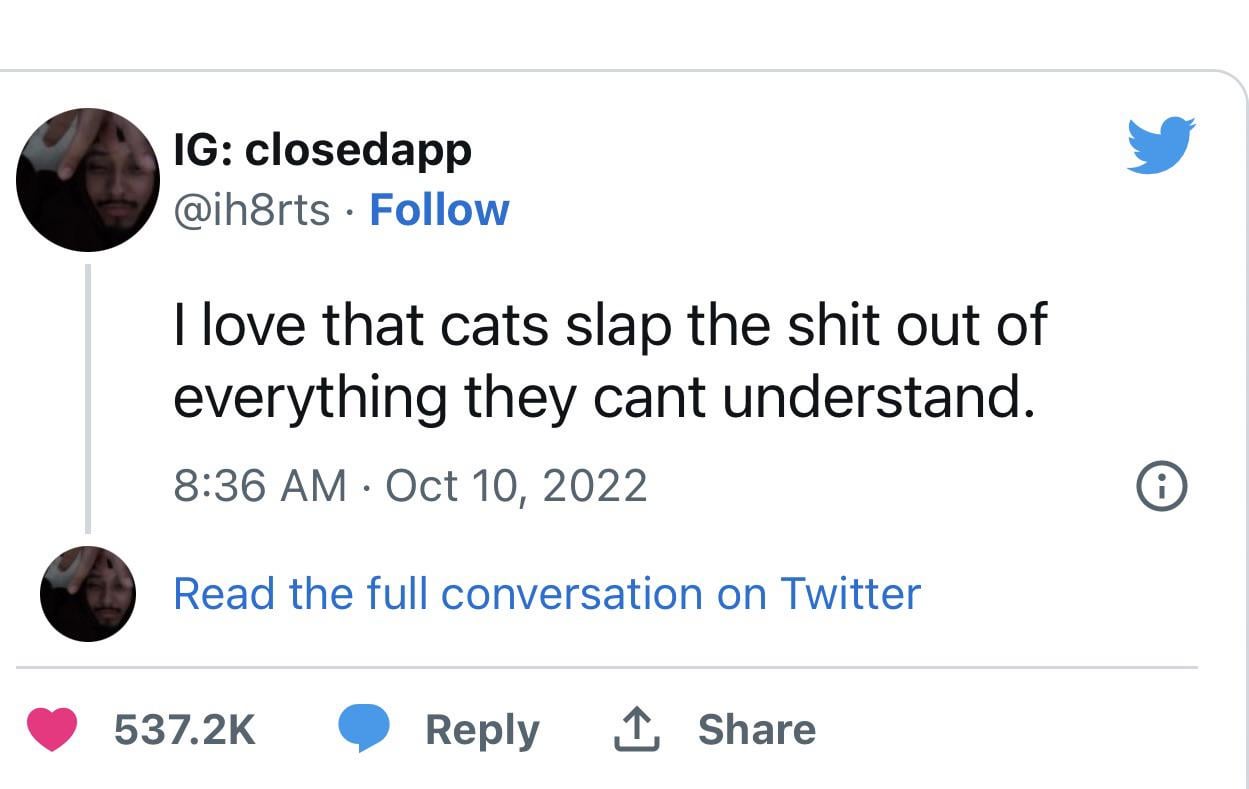Screen dimensions: 1249x789
Task: Click the 537.2K likes count
Action: coord(184,729)
